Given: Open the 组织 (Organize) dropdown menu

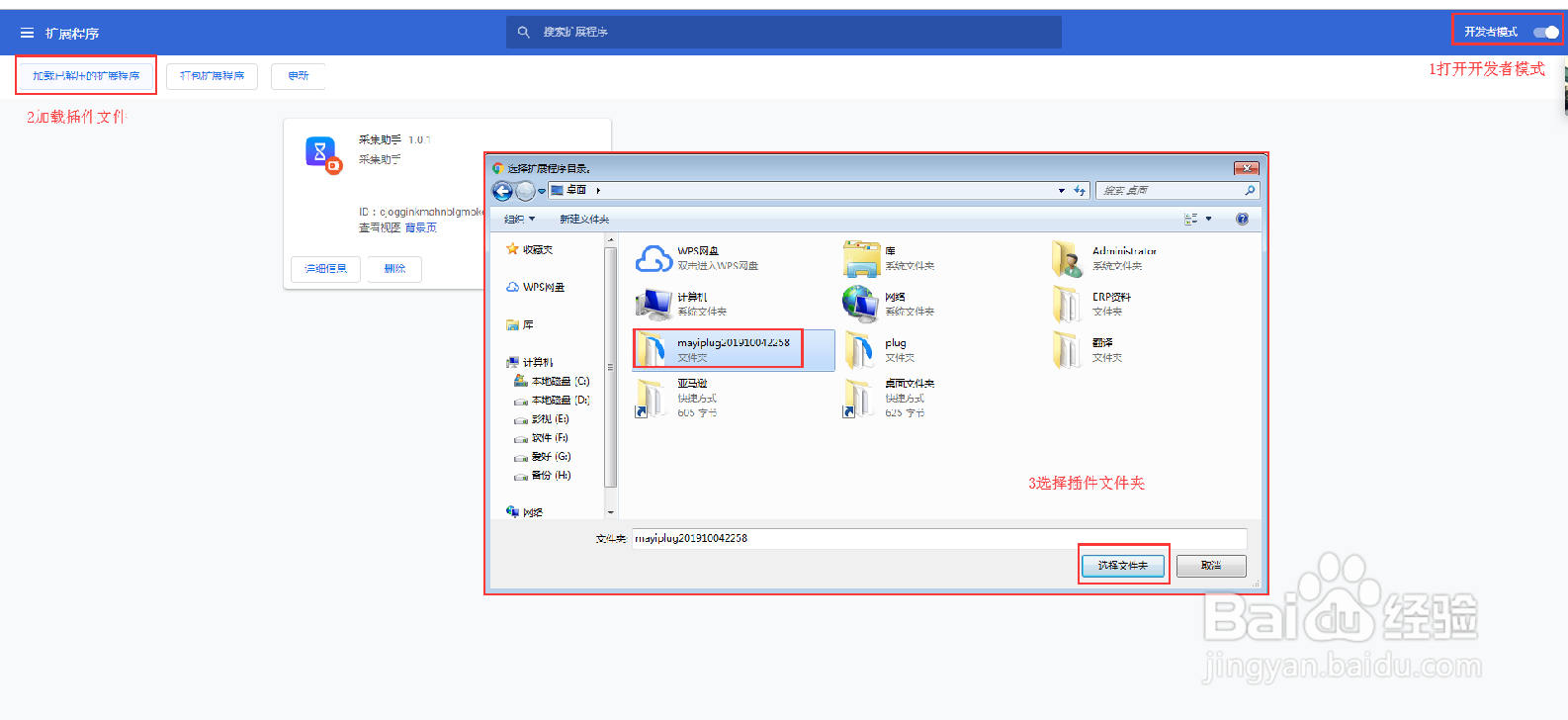Looking at the screenshot, I should 520,220.
